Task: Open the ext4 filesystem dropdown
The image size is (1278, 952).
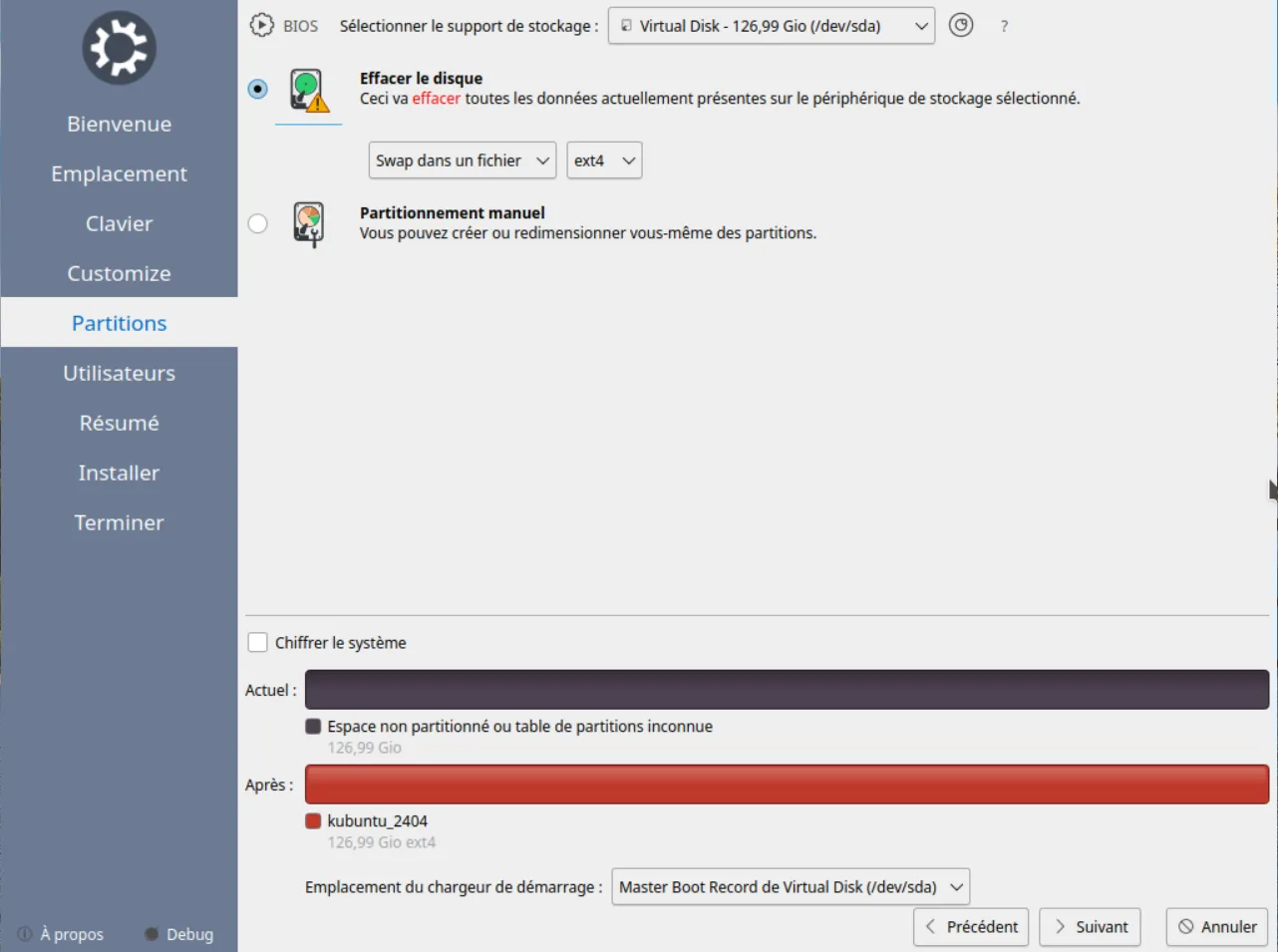Action: [604, 160]
